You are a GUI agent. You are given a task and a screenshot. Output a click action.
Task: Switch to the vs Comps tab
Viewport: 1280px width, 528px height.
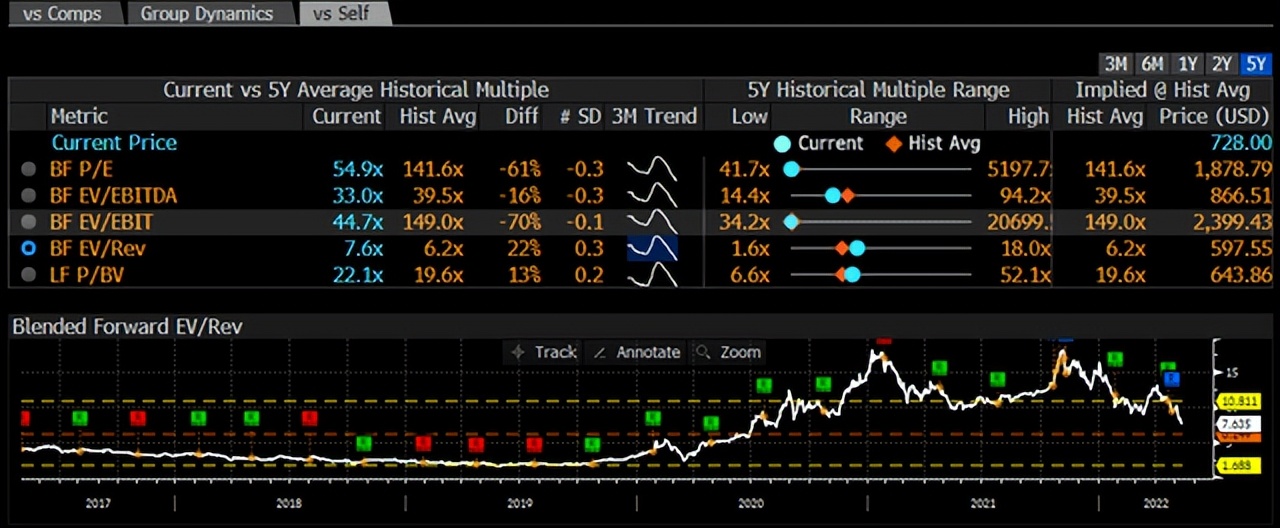tap(62, 14)
